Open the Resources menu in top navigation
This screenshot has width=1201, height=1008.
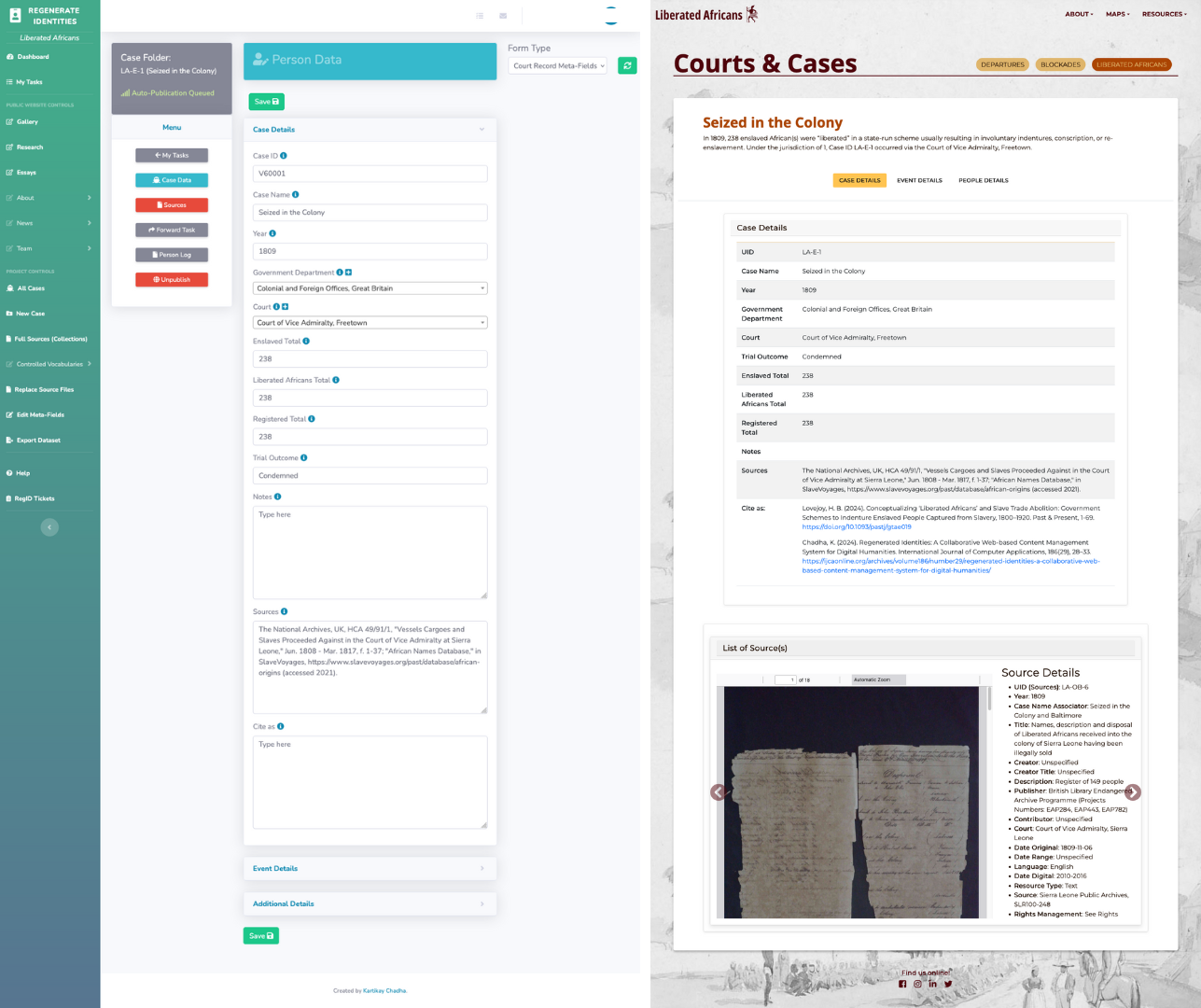(1163, 14)
